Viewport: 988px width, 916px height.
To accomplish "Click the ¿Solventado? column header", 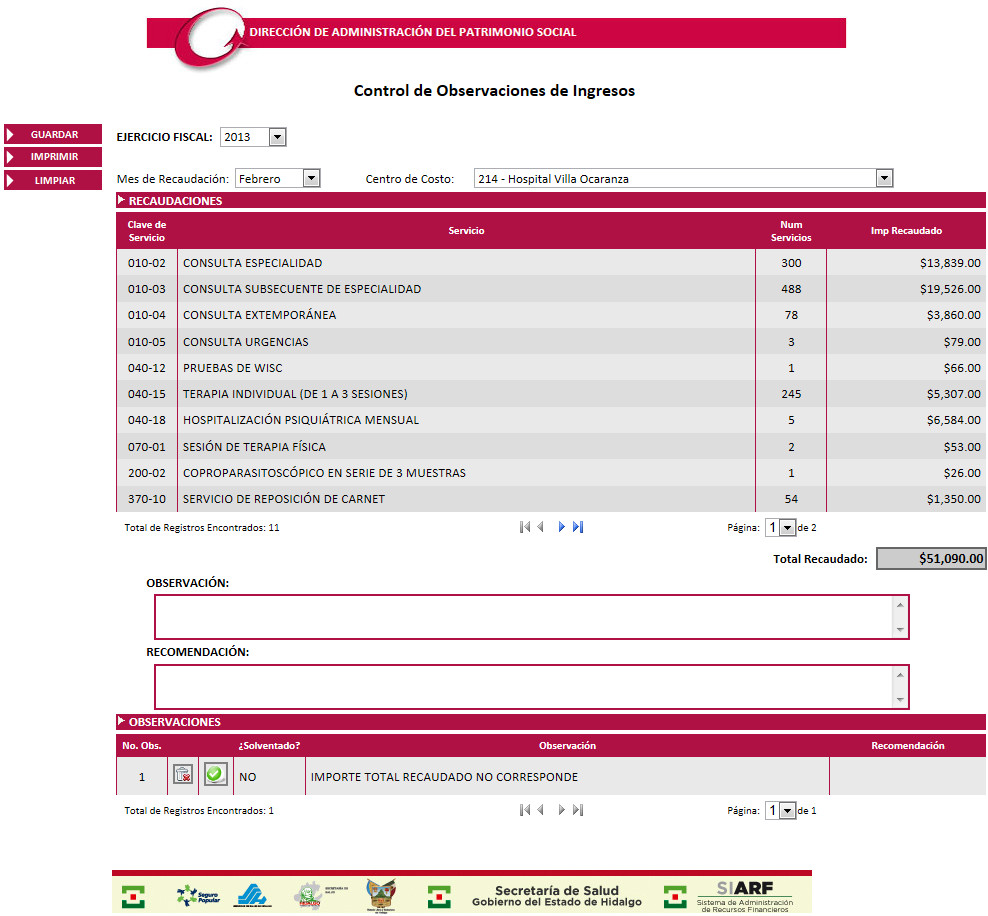I will pyautogui.click(x=269, y=745).
